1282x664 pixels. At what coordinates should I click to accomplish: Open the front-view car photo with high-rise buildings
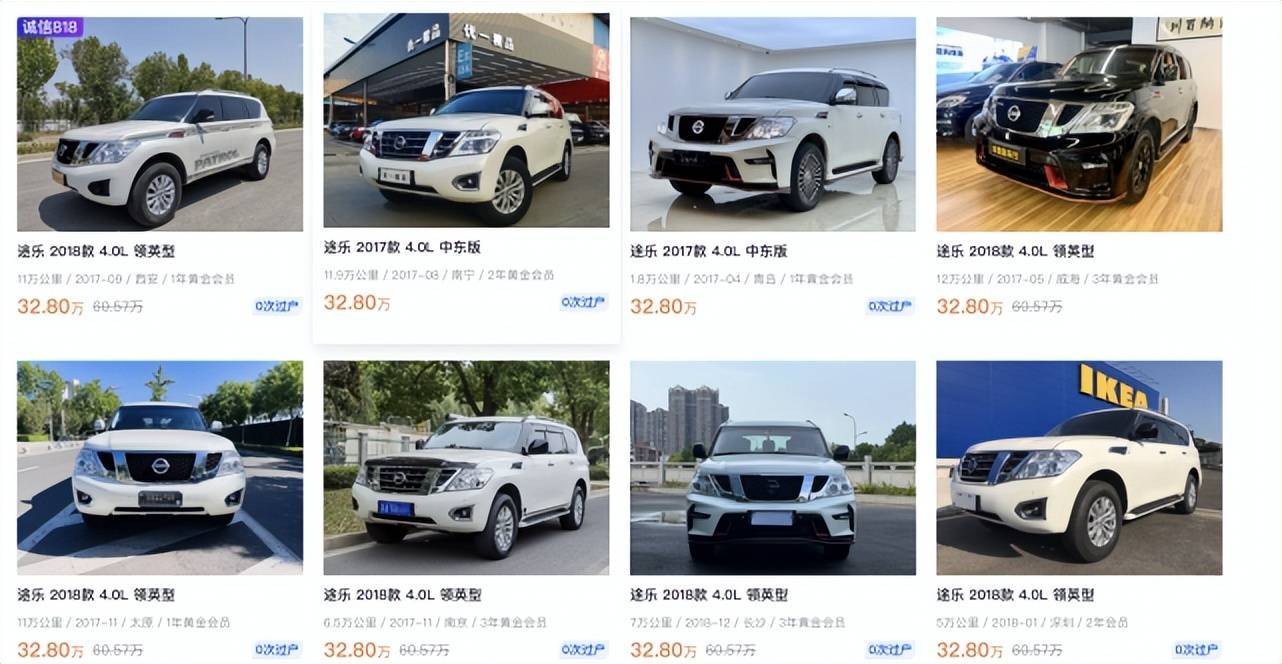[x=773, y=468]
